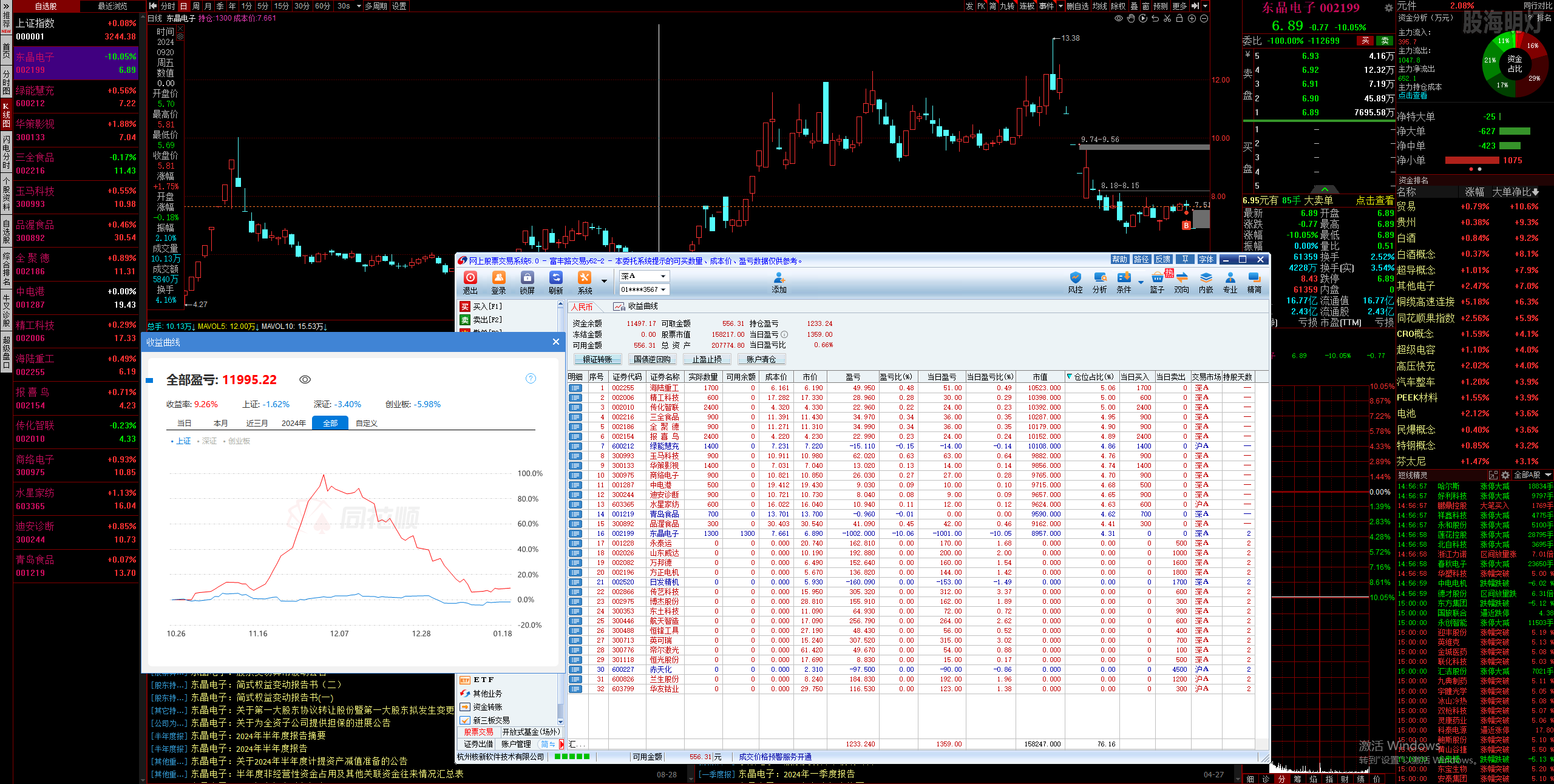The height and width of the screenshot is (784, 1554).
Task: Switch to the 周 weekly period tab
Action: pyautogui.click(x=195, y=6)
